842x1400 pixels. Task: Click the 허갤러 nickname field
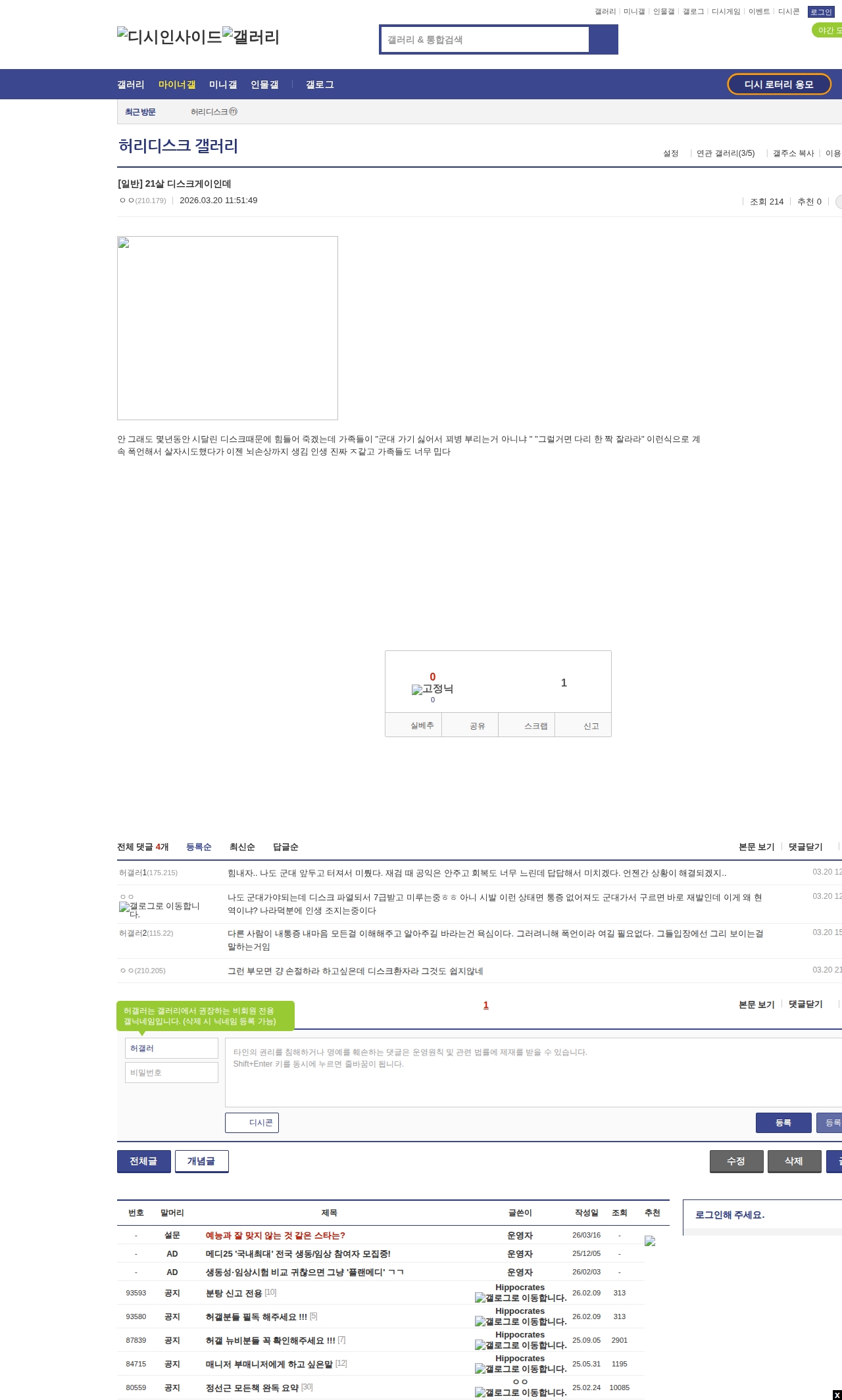[x=172, y=1048]
